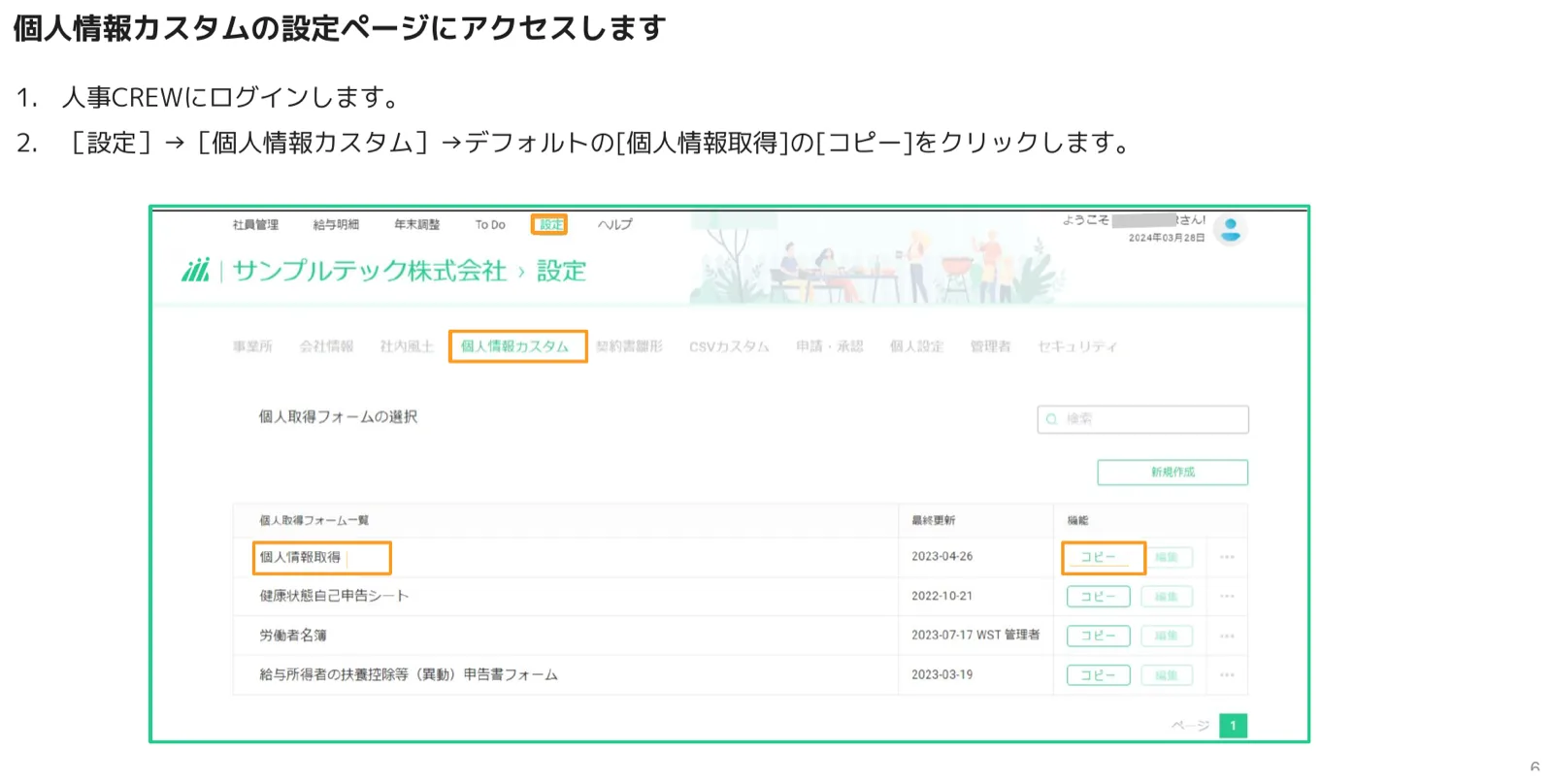Switch to the 会社情報 tab

(326, 346)
